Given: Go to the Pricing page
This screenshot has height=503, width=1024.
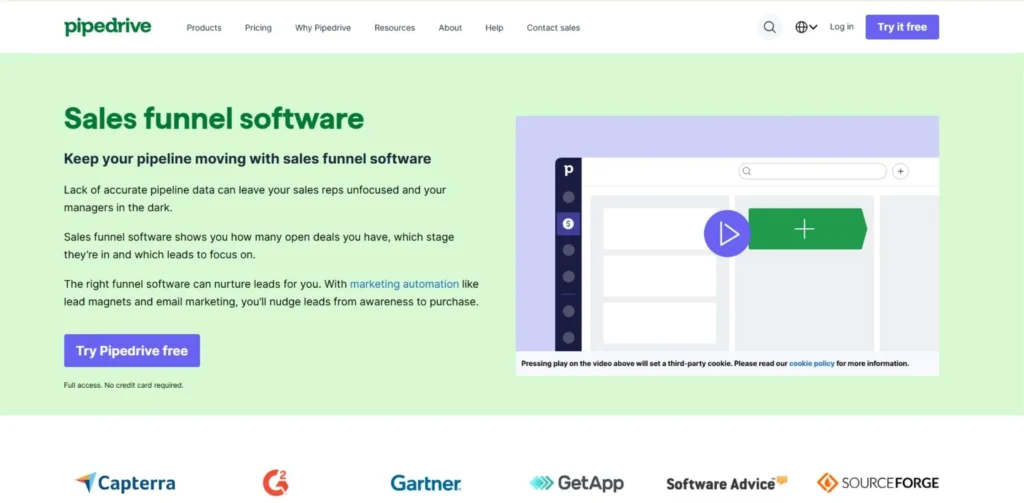Looking at the screenshot, I should tap(258, 28).
